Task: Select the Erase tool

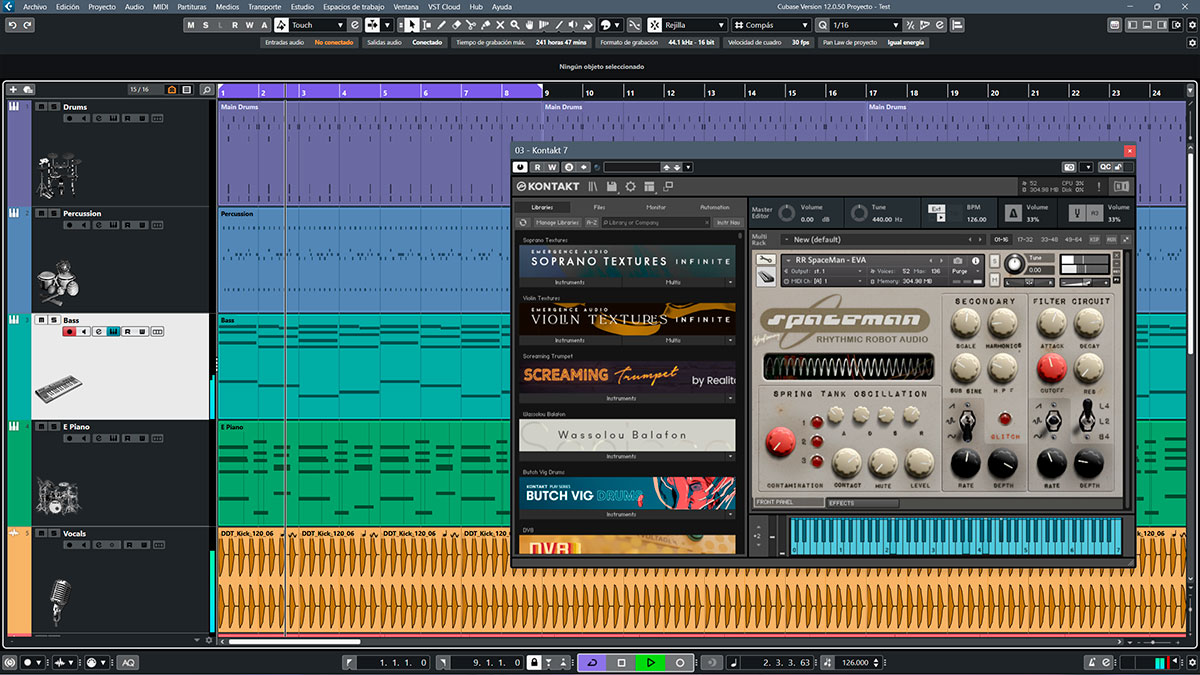Action: coord(456,25)
